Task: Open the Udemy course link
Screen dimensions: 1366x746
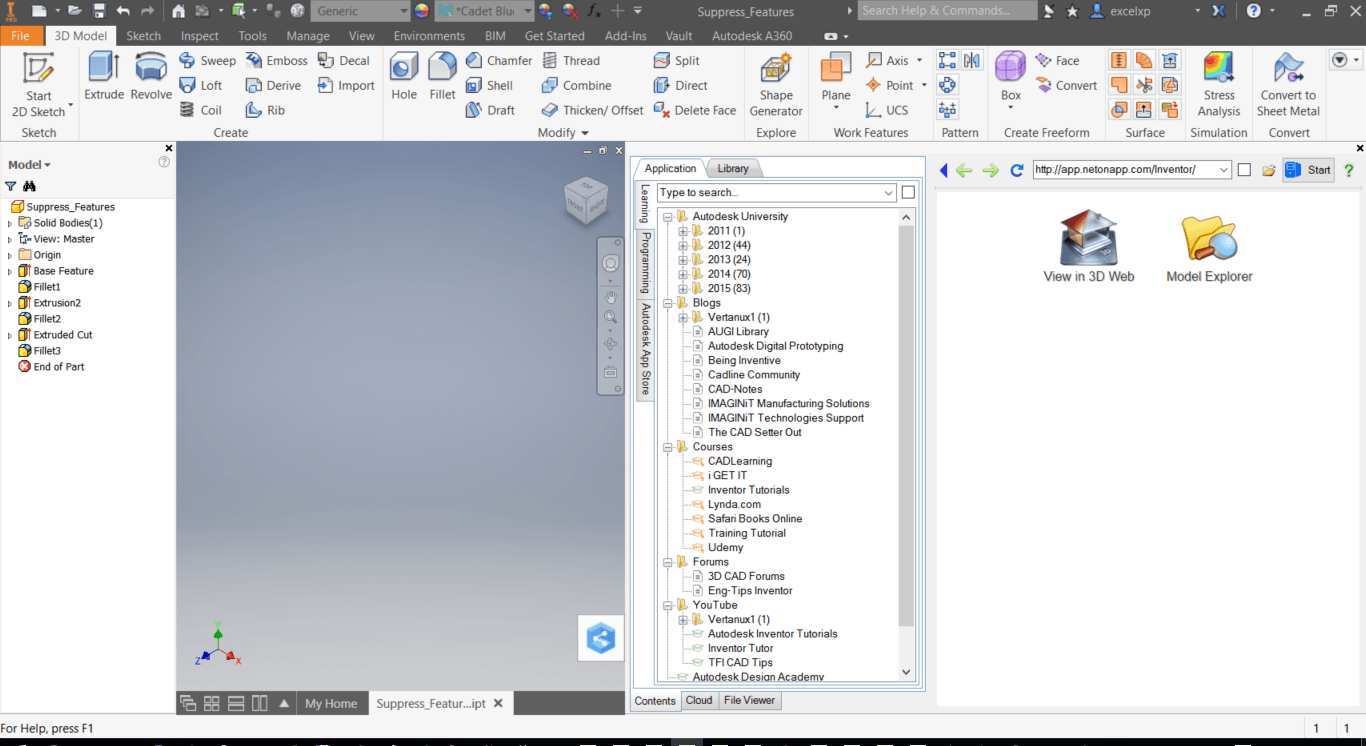Action: pyautogui.click(x=725, y=547)
